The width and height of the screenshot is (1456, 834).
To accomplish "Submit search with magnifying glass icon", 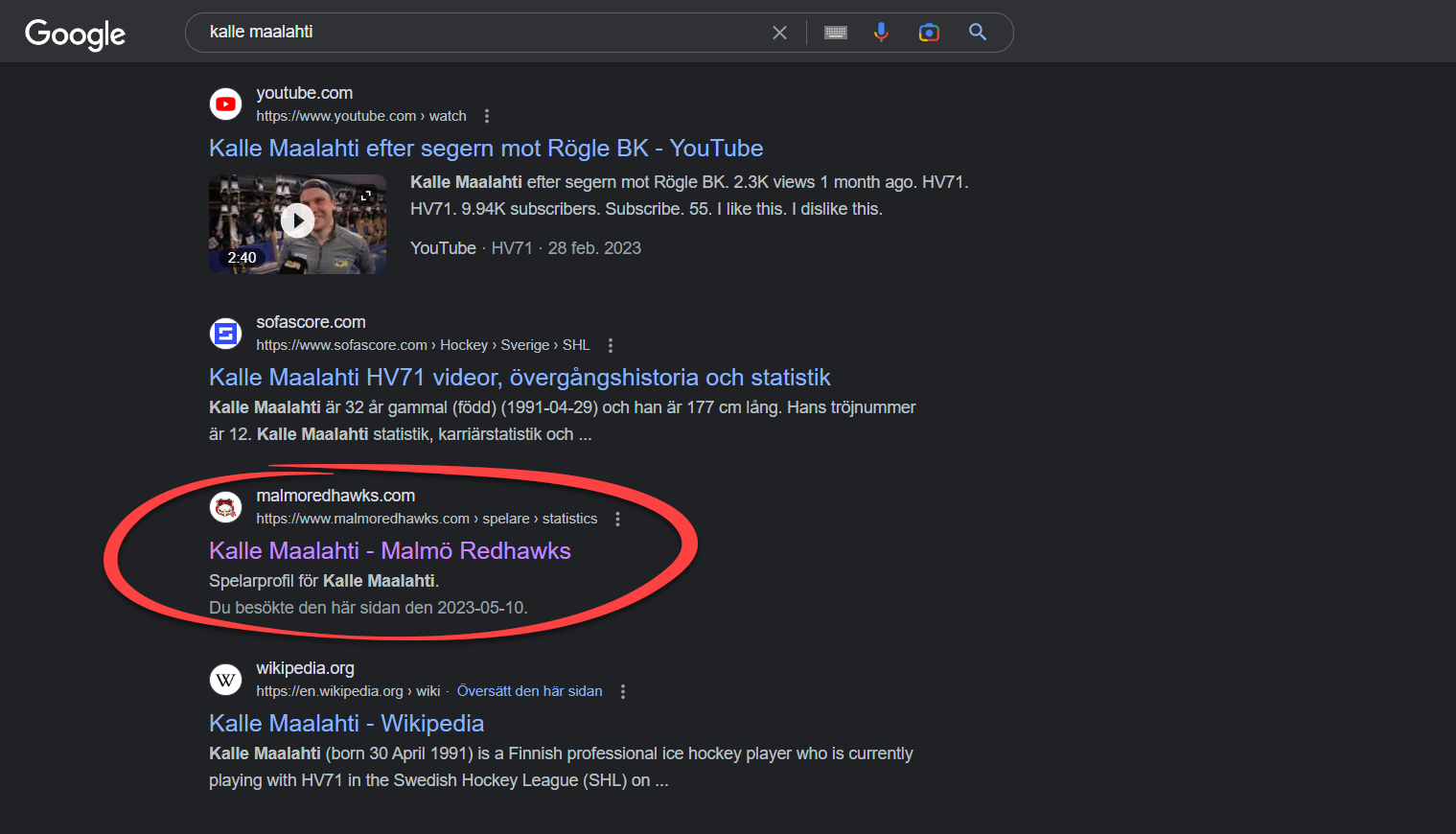I will [978, 33].
